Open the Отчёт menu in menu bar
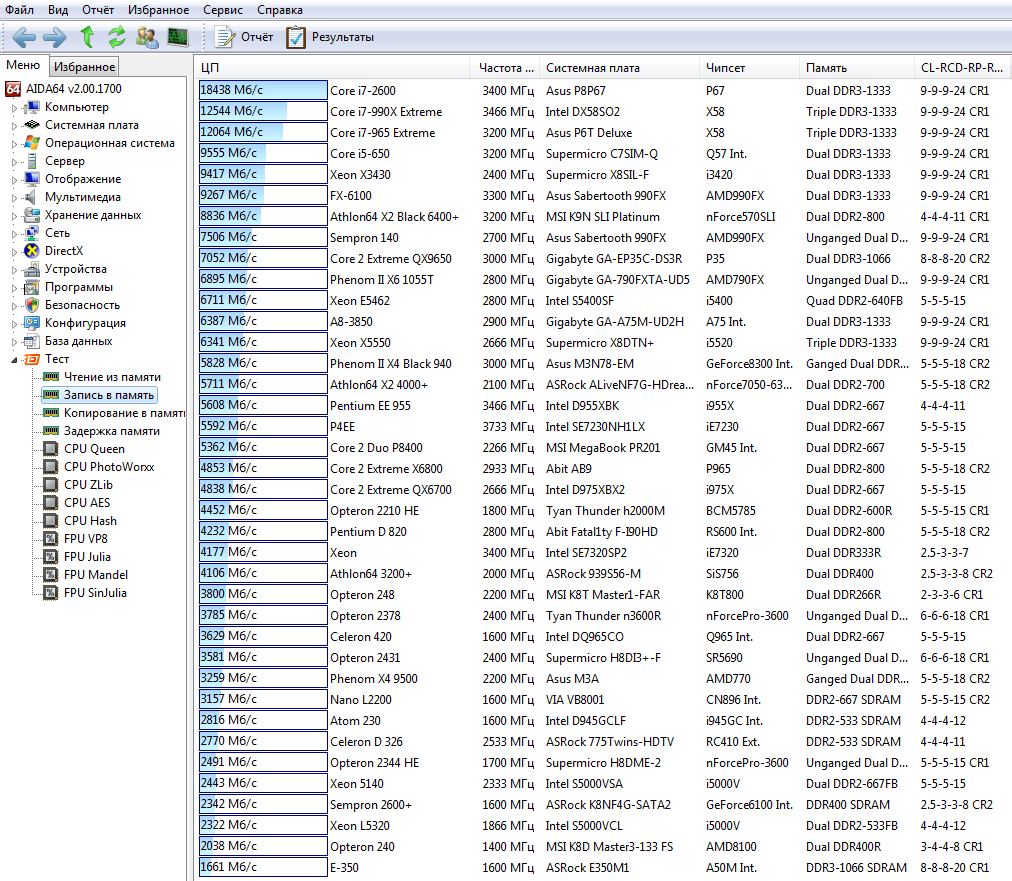The width and height of the screenshot is (1012, 881). click(98, 10)
